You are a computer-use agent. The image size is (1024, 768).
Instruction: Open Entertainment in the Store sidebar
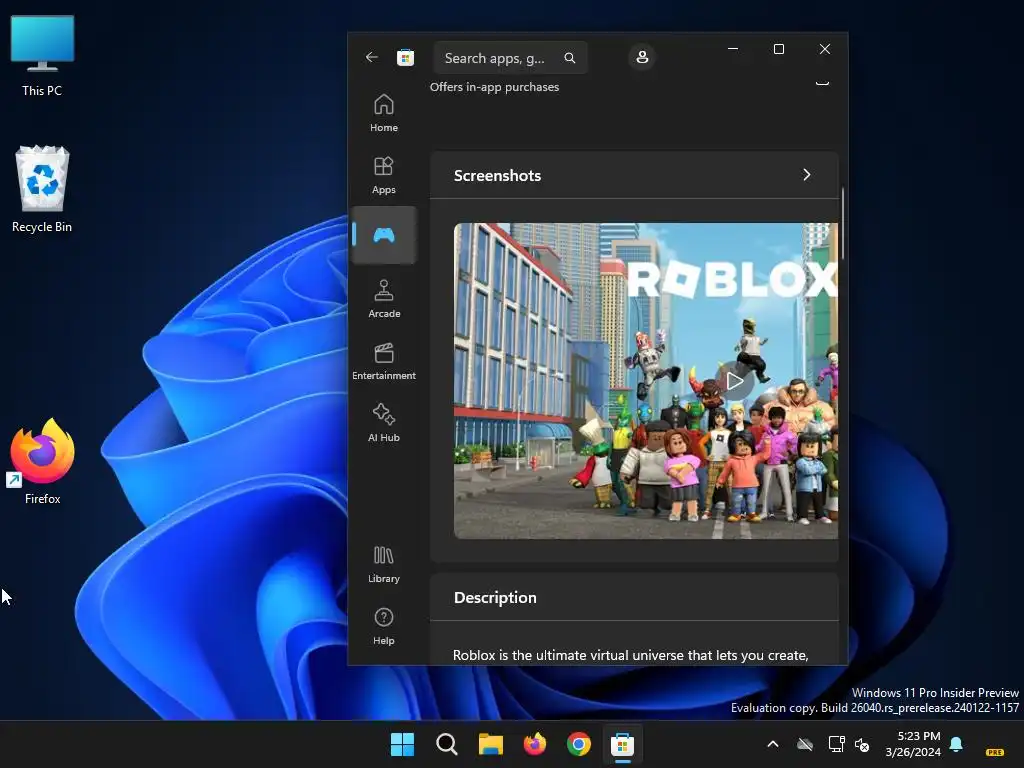point(384,361)
